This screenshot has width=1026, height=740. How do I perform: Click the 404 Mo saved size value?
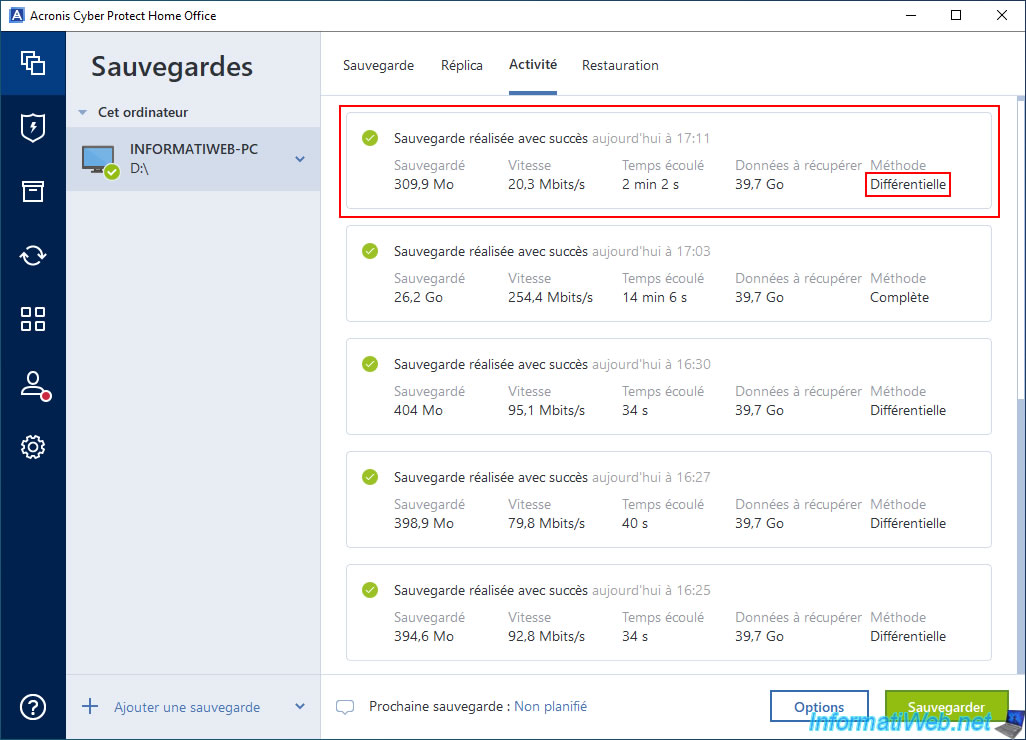[418, 410]
